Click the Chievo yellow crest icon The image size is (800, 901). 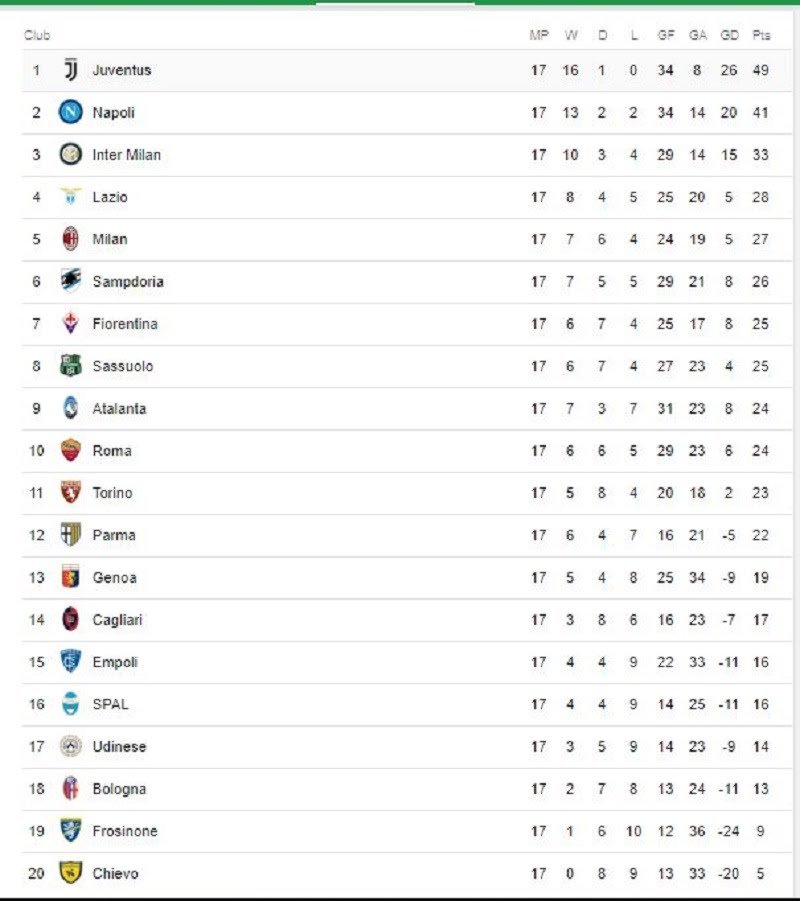coord(71,873)
